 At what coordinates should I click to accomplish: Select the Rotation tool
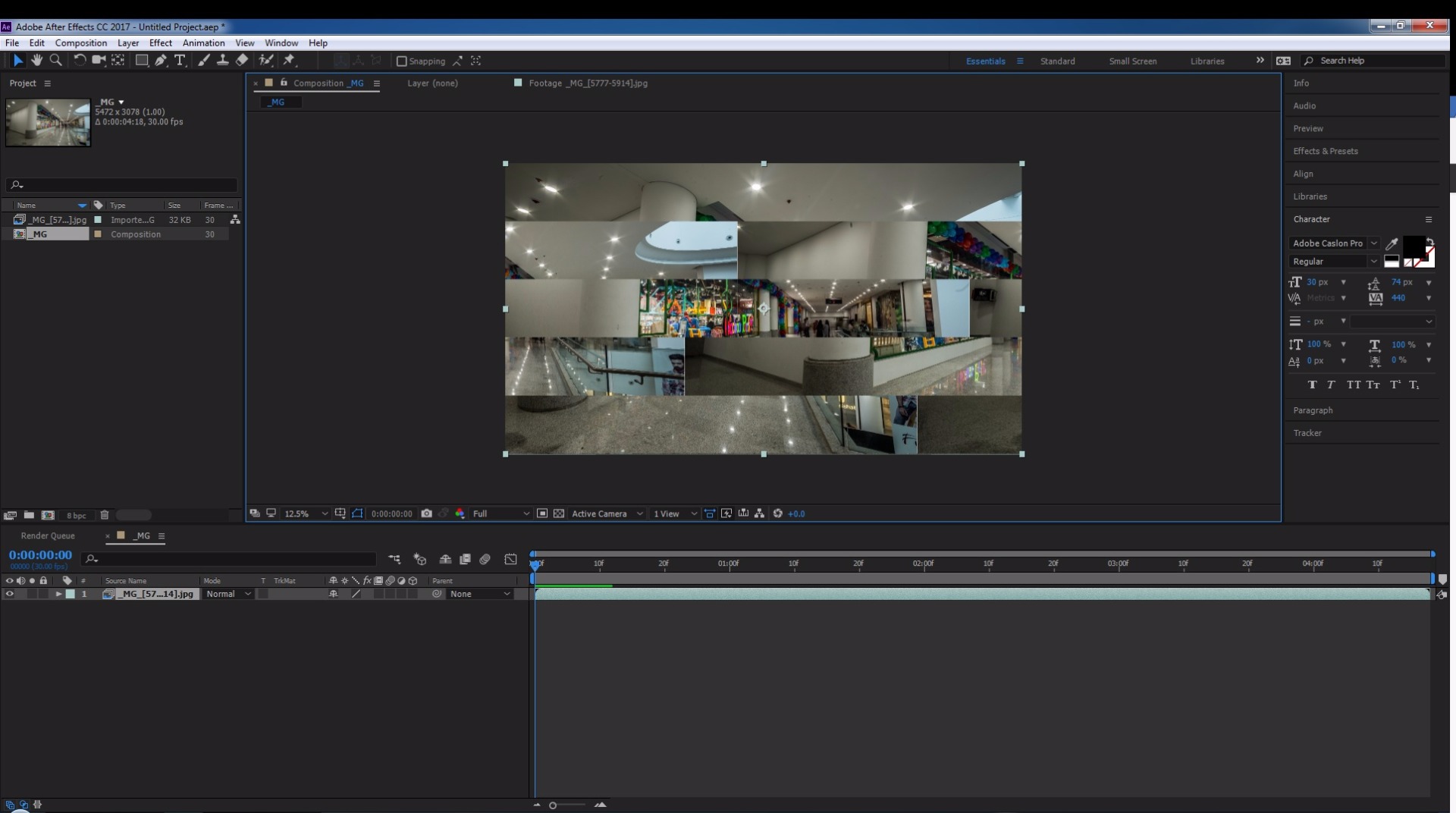80,61
